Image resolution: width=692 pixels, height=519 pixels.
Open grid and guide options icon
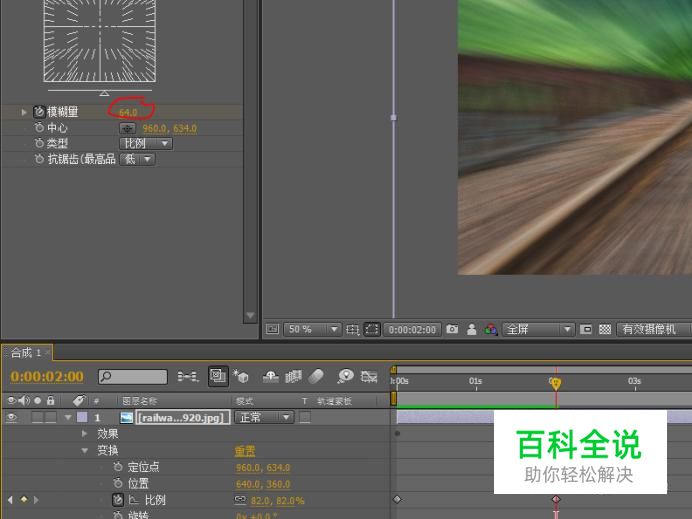coord(352,330)
